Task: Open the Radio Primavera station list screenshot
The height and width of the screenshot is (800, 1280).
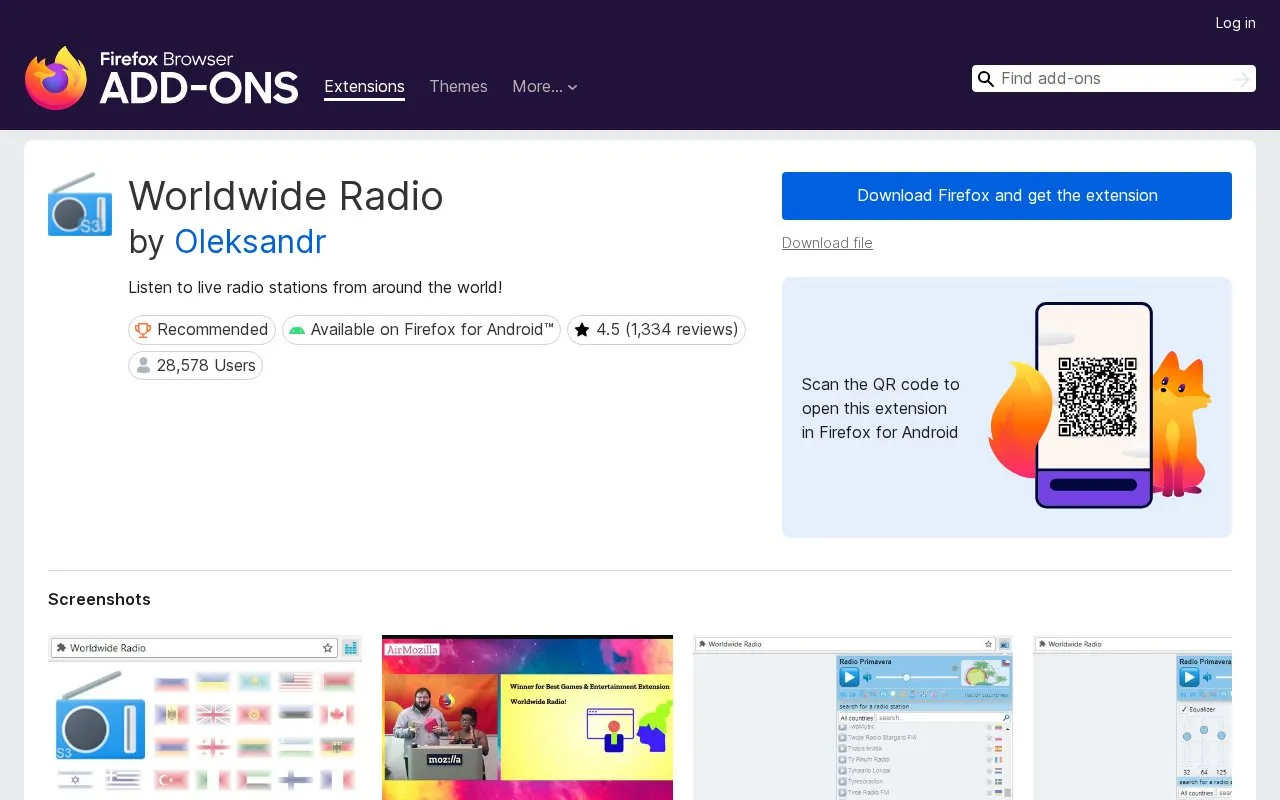Action: point(853,717)
